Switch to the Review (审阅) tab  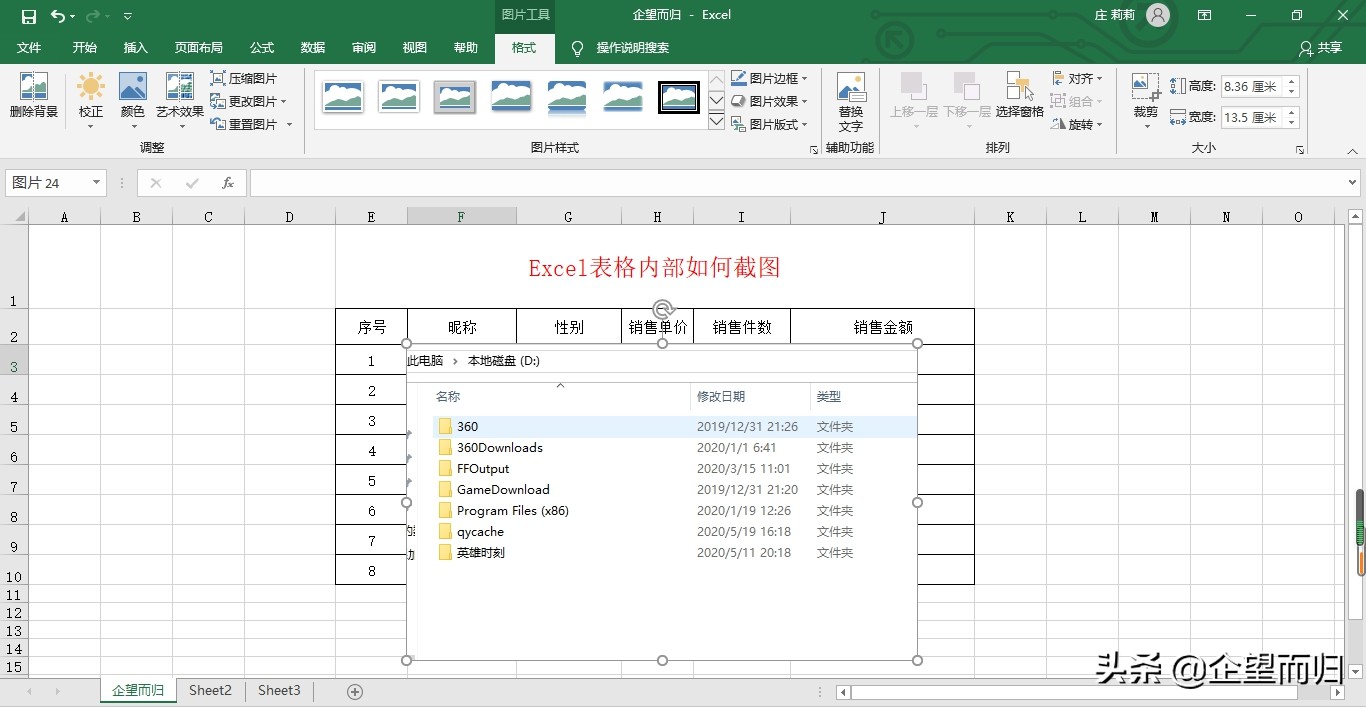pos(364,48)
